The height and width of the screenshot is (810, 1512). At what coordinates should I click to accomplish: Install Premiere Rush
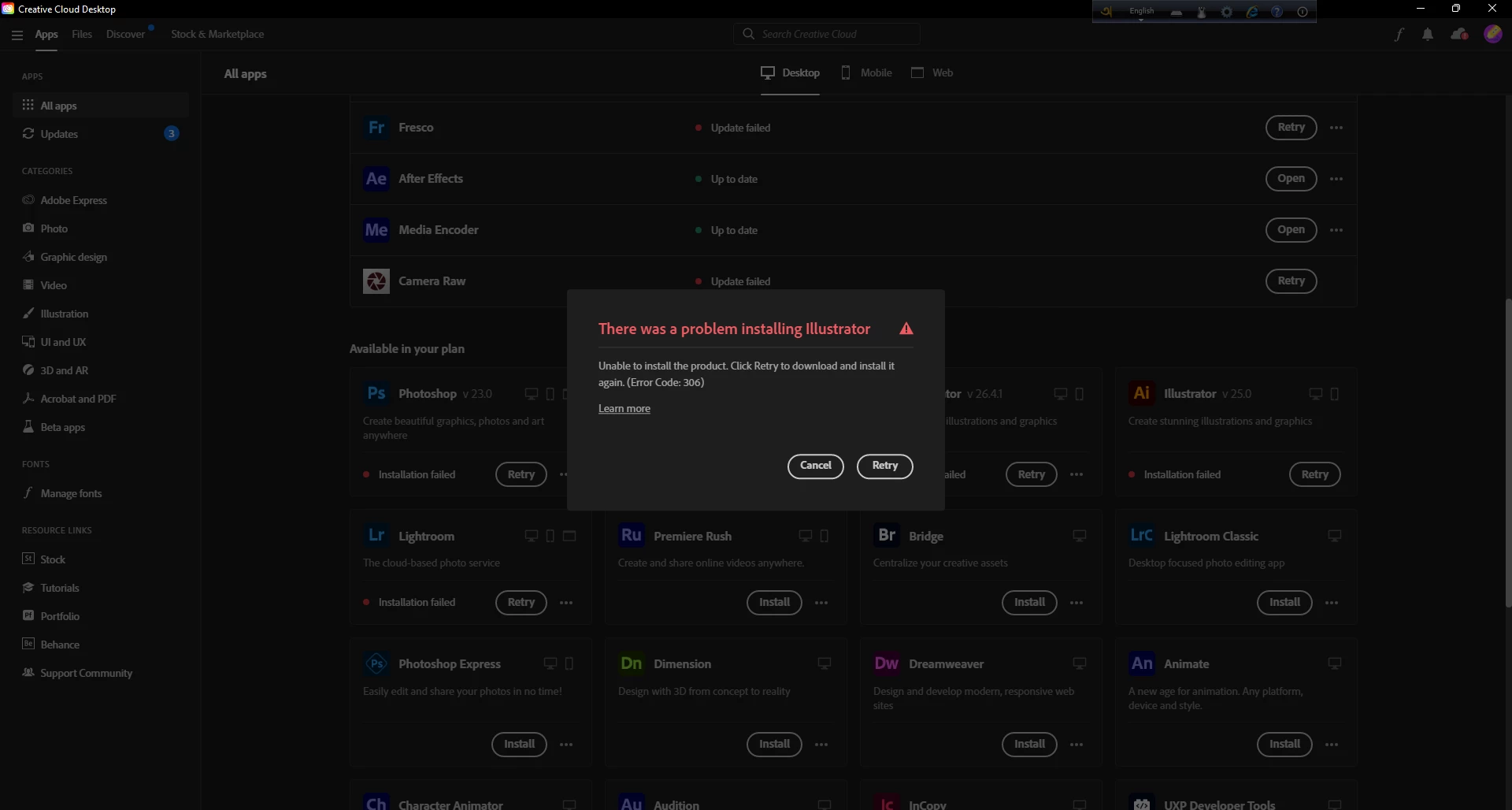pos(774,603)
